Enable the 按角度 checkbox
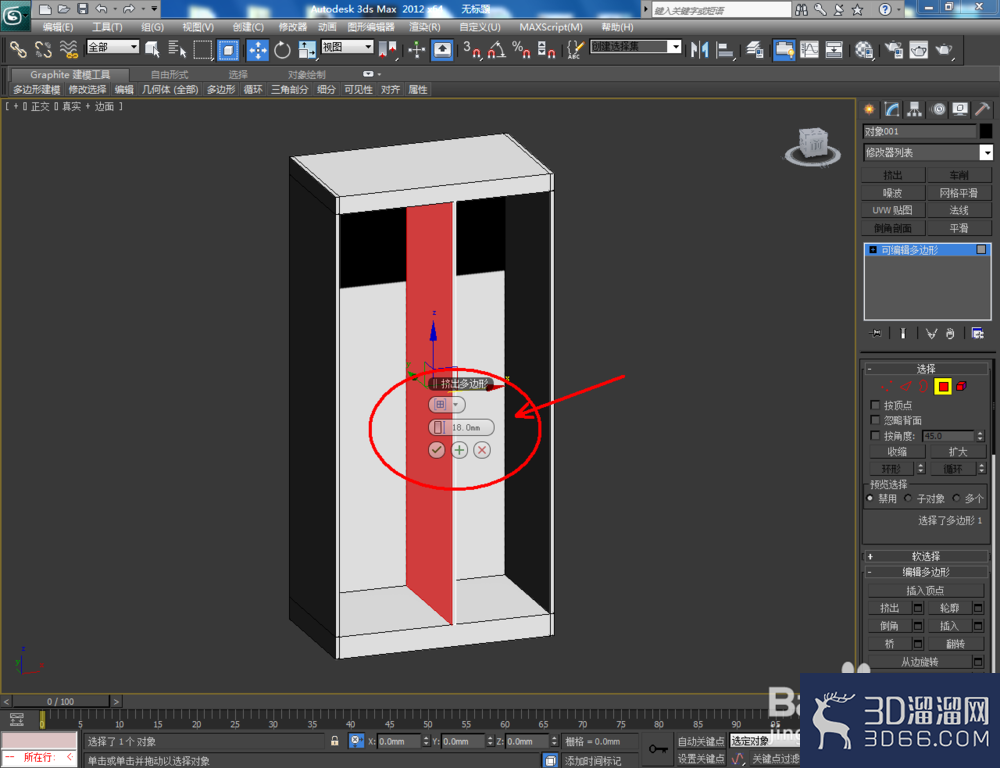Image resolution: width=1000 pixels, height=768 pixels. [x=875, y=436]
